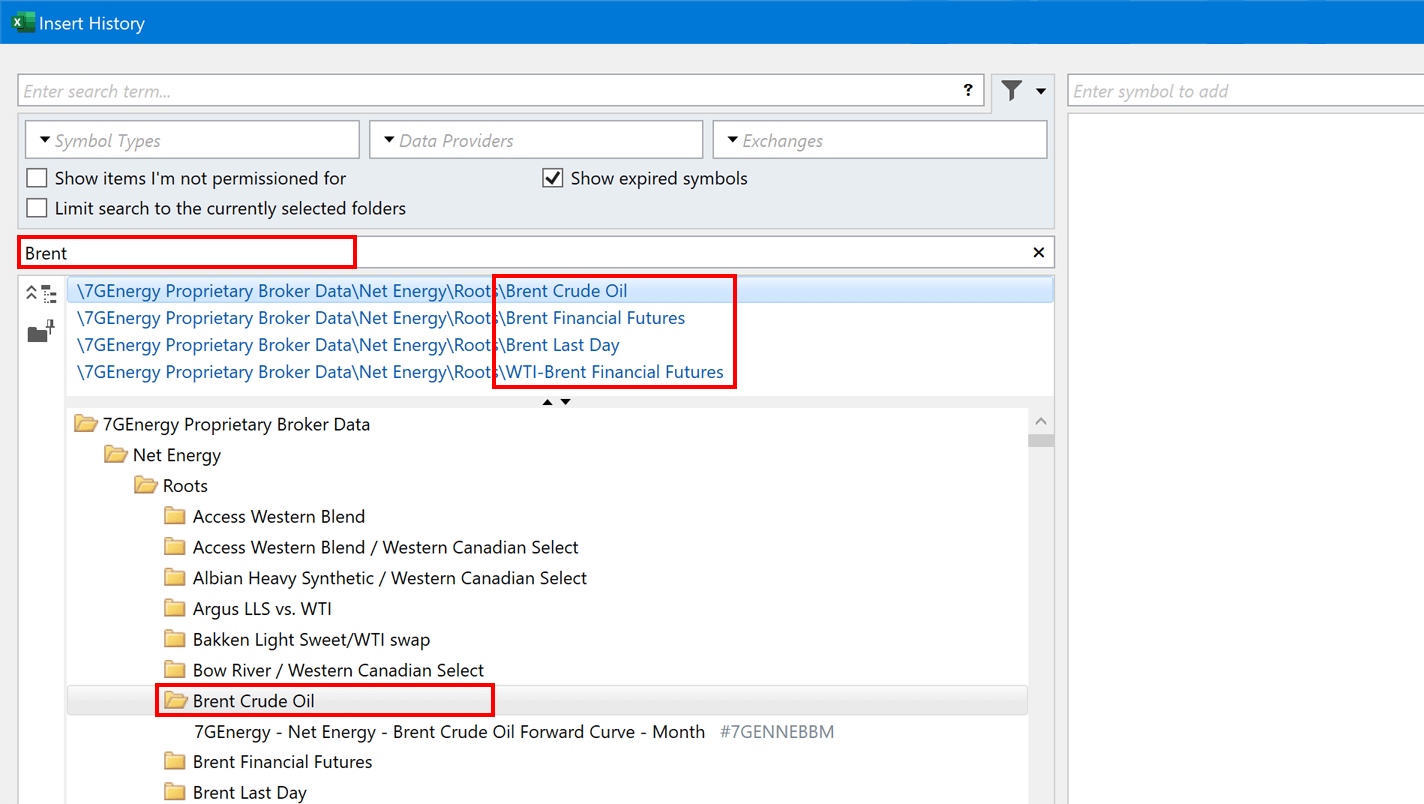This screenshot has width=1424, height=804.
Task: Click the pinned folder icon
Action: [40, 331]
